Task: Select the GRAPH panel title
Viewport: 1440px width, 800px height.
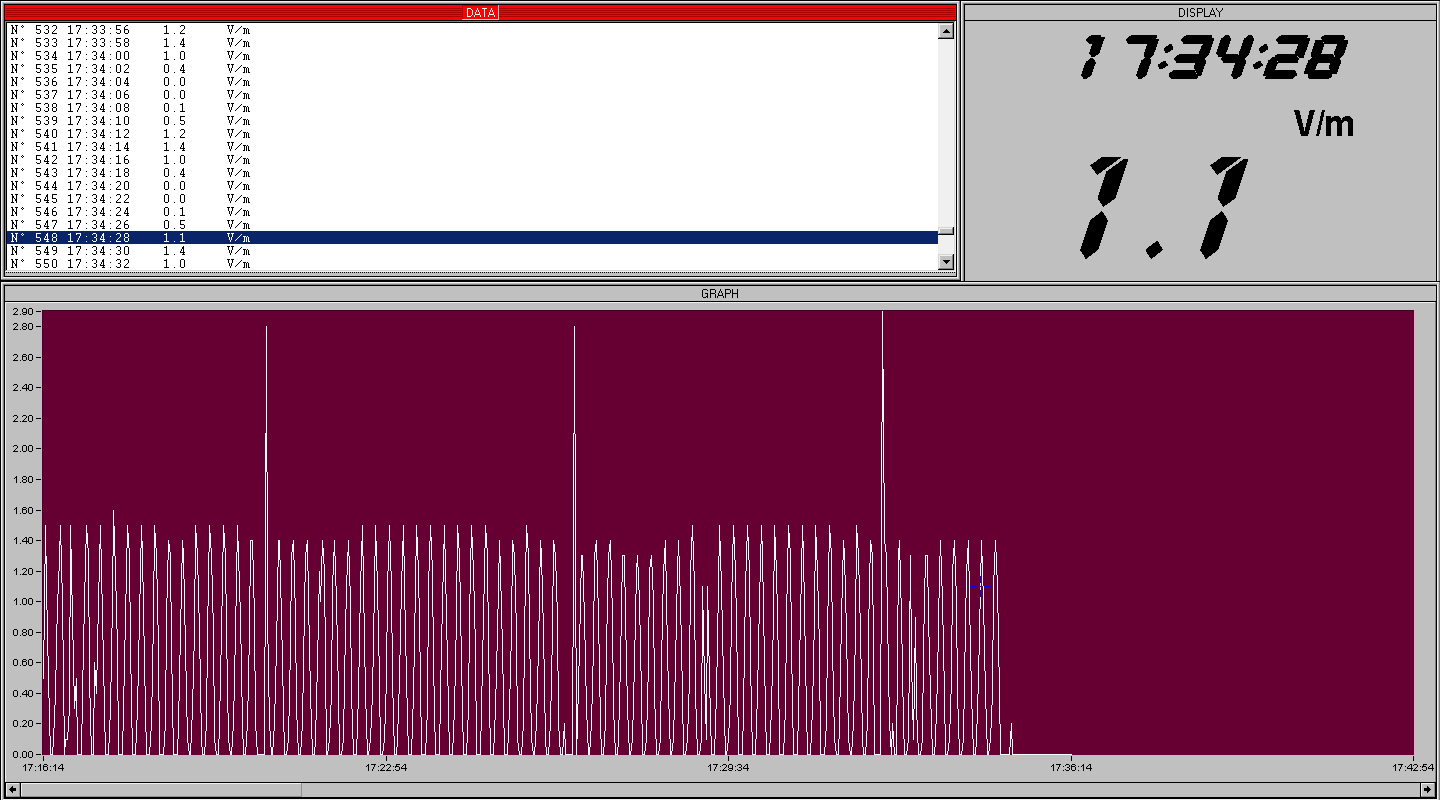Action: coord(720,294)
